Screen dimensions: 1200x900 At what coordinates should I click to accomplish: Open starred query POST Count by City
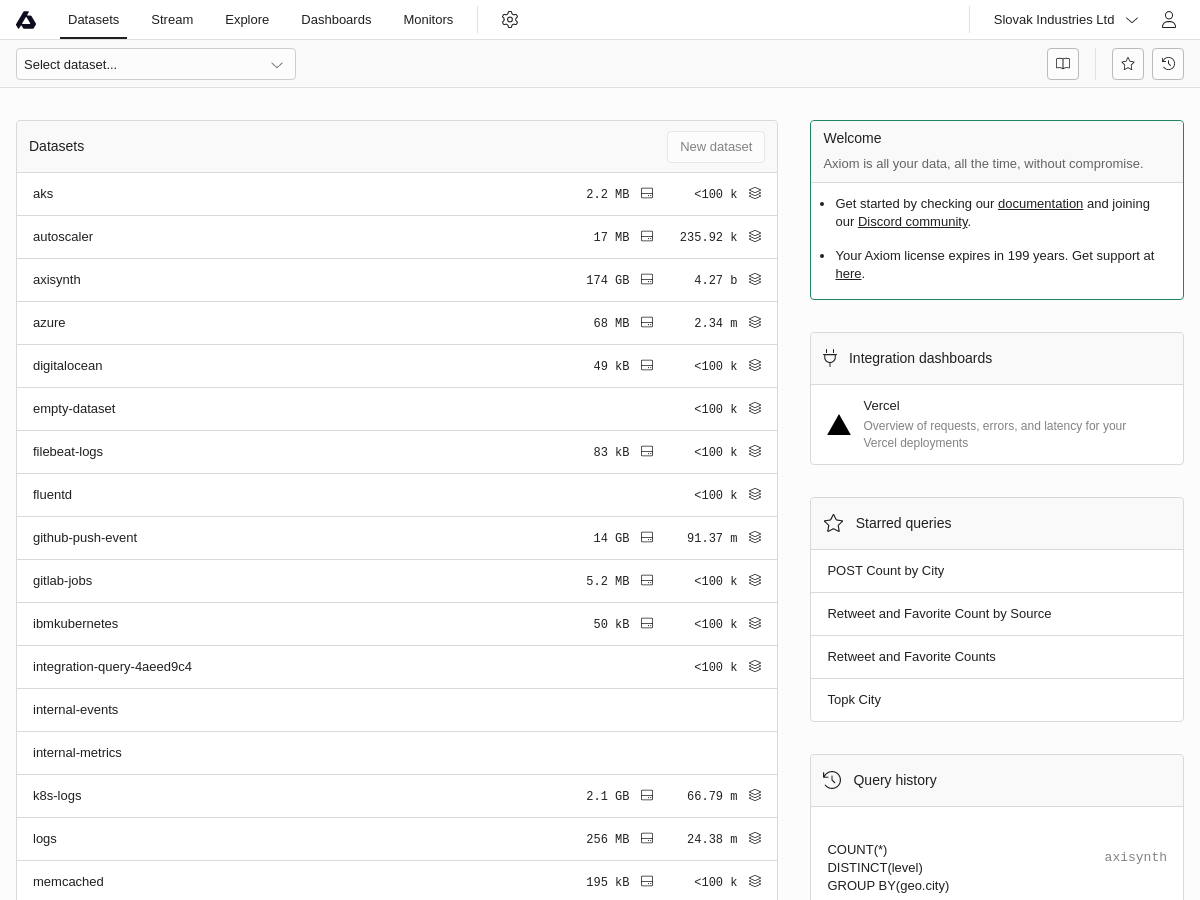886,571
